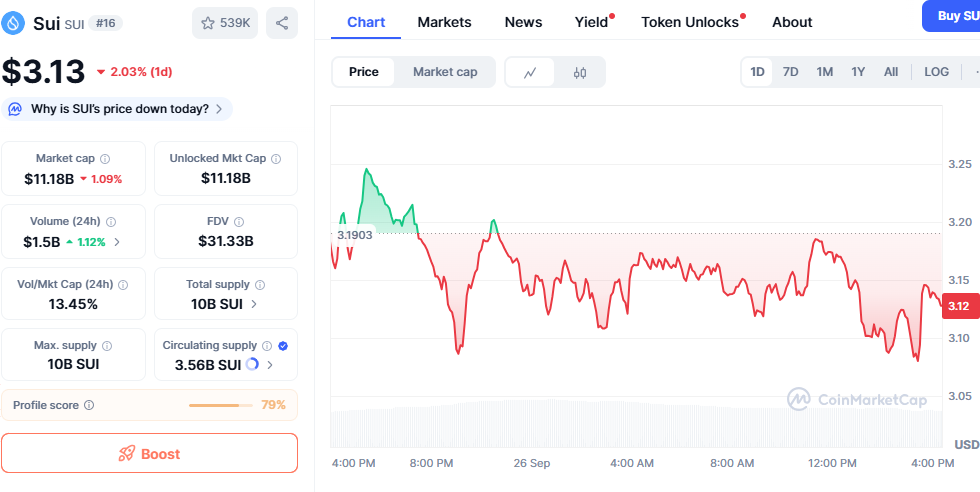Toggle chart to Price view
Image resolution: width=980 pixels, height=492 pixels.
point(364,72)
